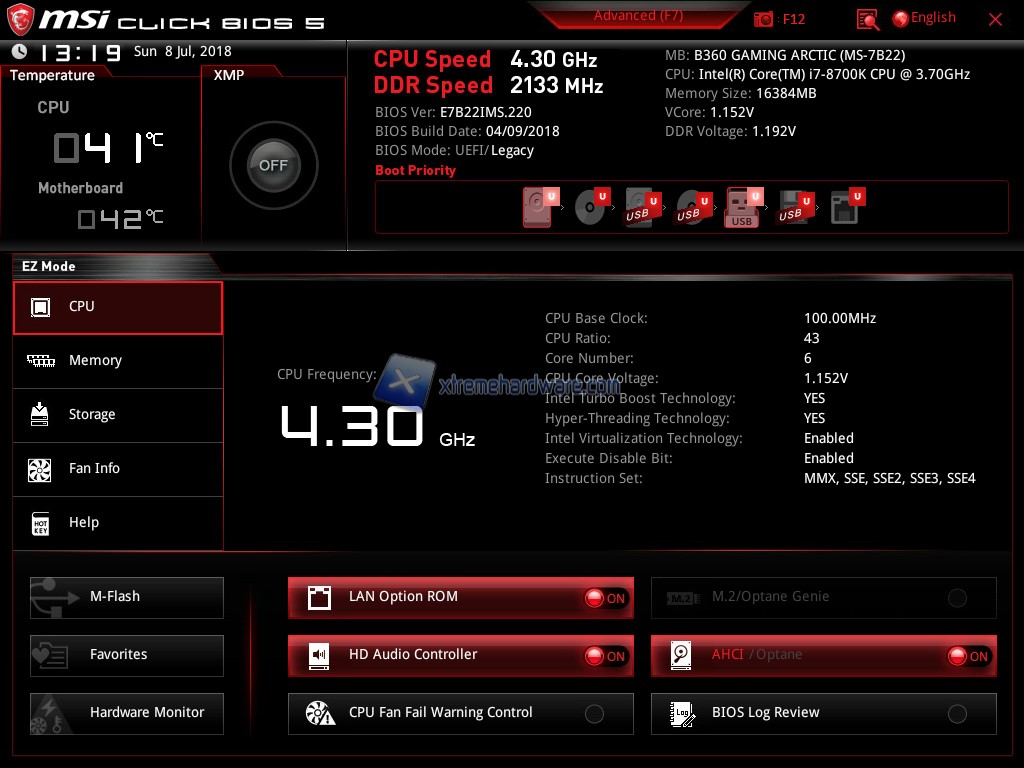
Task: Toggle HD Audio Controller off
Action: (x=606, y=656)
